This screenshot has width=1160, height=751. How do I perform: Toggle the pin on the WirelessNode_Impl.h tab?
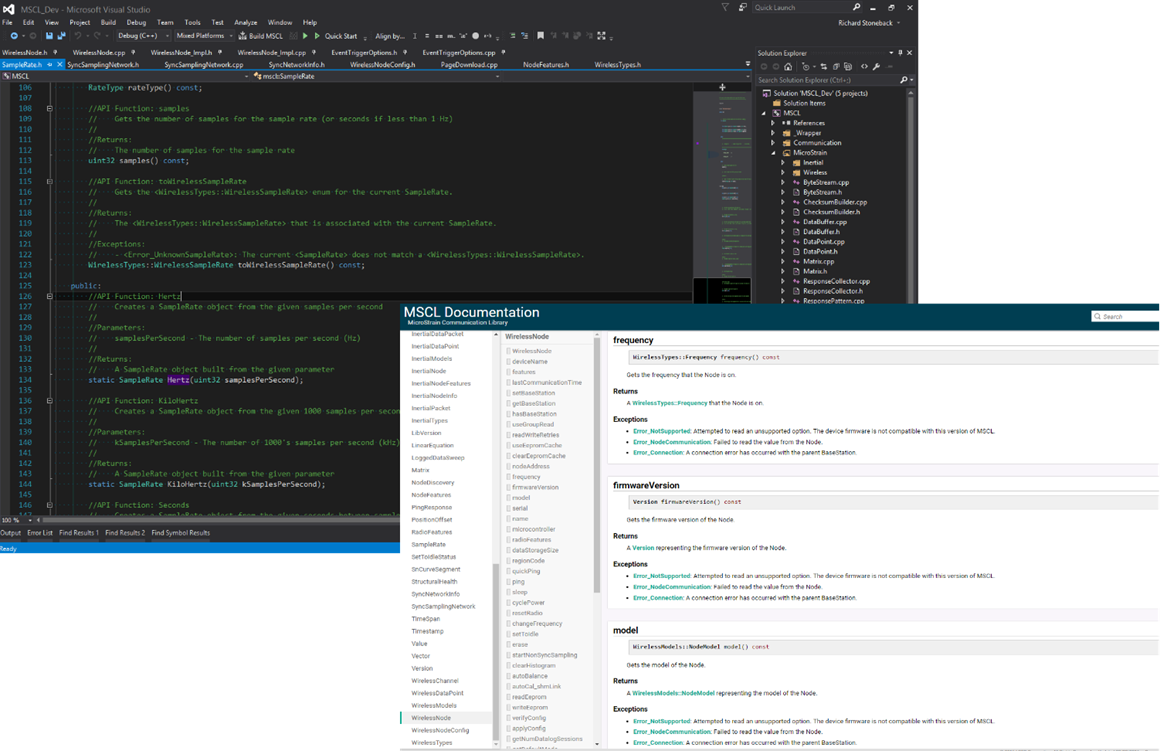click(x=220, y=53)
